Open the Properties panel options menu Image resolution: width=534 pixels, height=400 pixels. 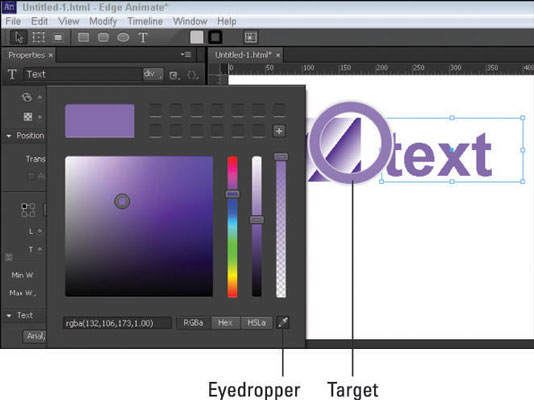click(186, 54)
